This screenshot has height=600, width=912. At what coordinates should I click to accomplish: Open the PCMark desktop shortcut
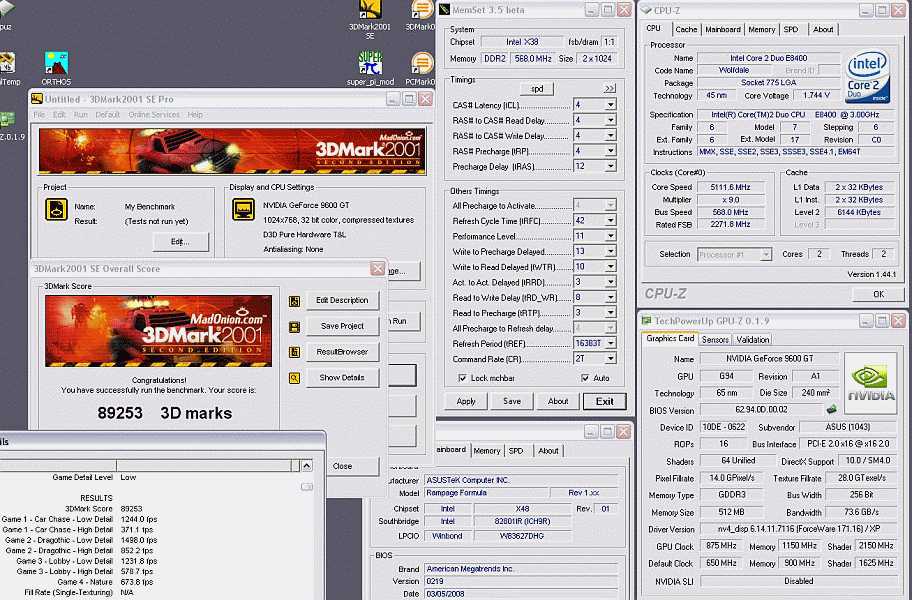coord(421,69)
